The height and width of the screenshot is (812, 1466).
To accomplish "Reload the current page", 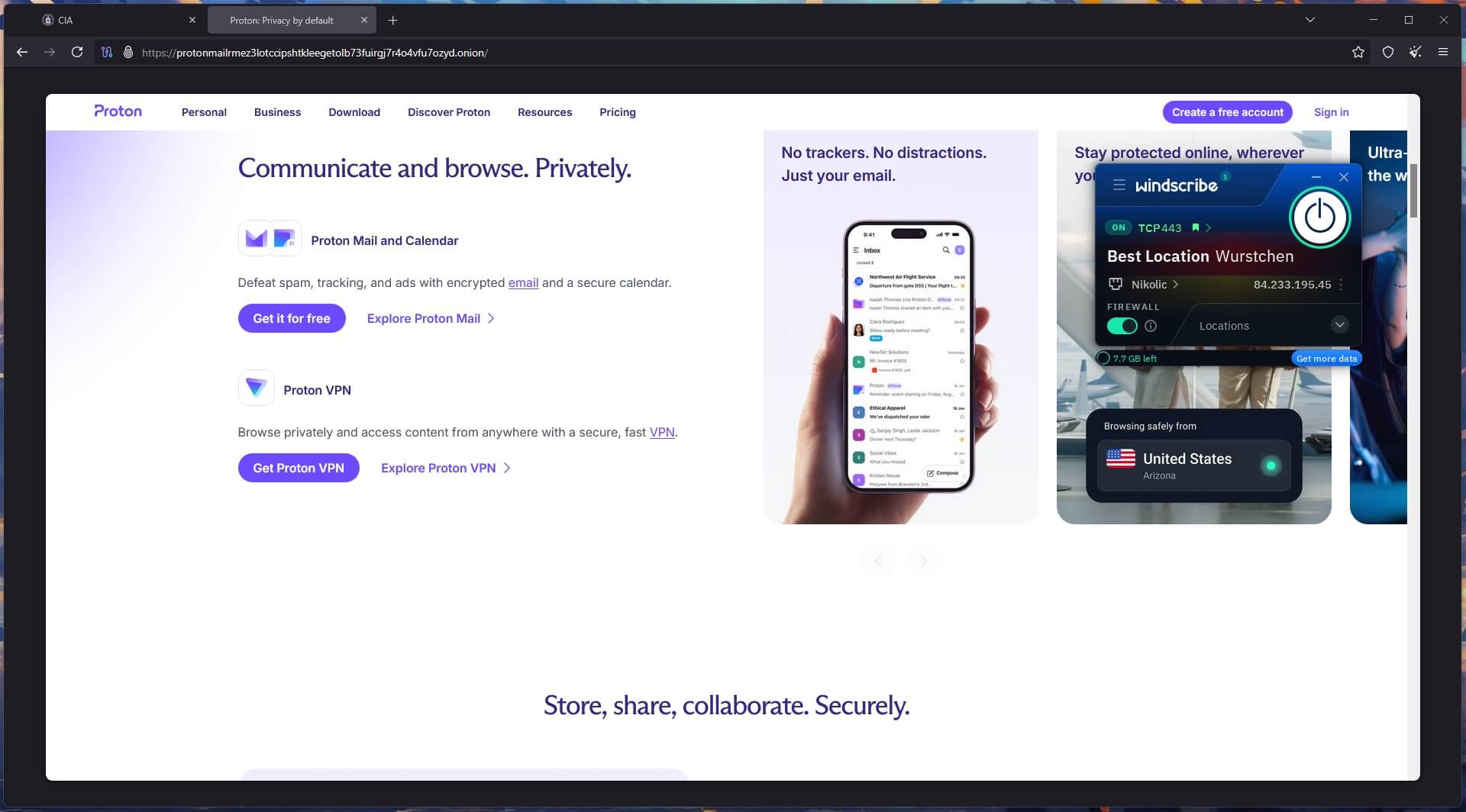I will (x=77, y=52).
